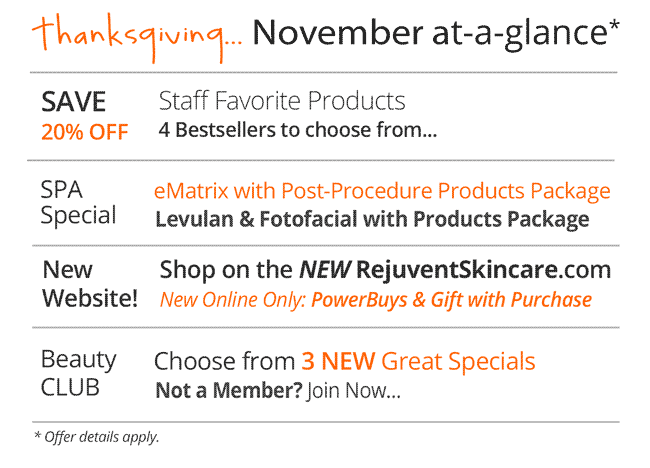This screenshot has height=468, width=650.
Task: Click 'PowerBuys & Gift with Purchase' text
Action: click(451, 299)
